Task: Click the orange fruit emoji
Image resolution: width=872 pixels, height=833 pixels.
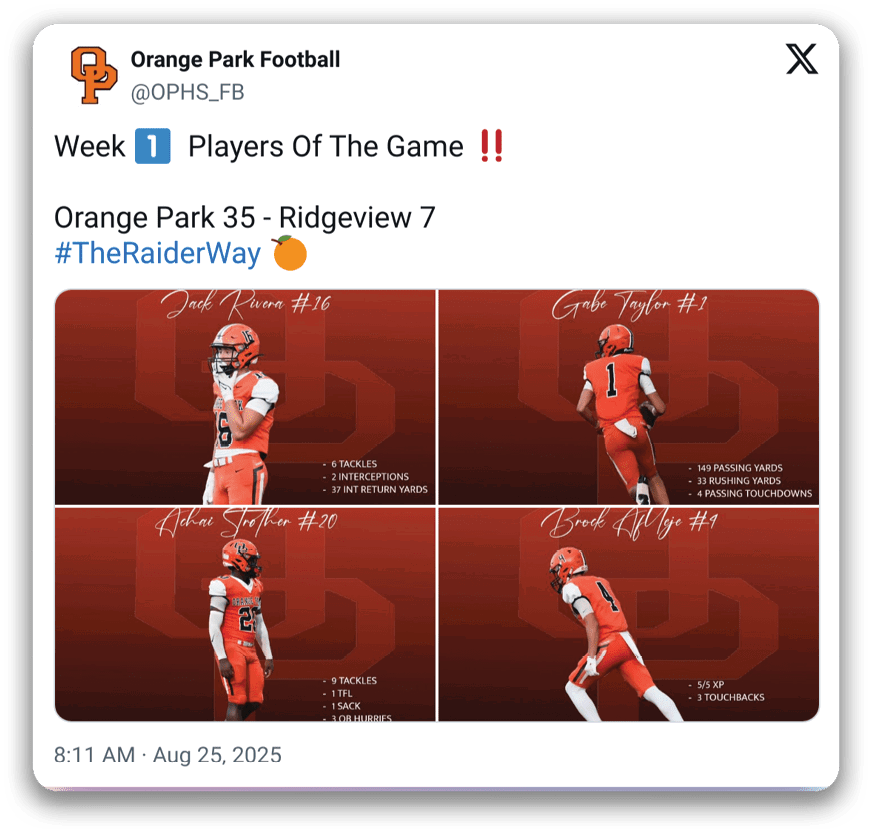Action: tap(289, 253)
